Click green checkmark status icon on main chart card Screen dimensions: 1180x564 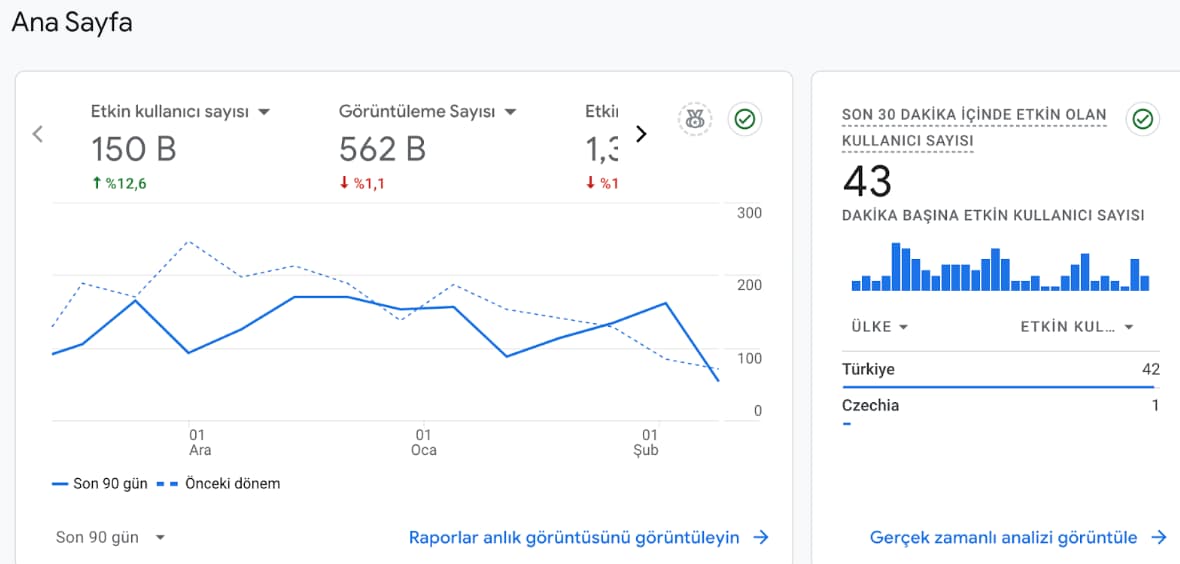click(744, 119)
